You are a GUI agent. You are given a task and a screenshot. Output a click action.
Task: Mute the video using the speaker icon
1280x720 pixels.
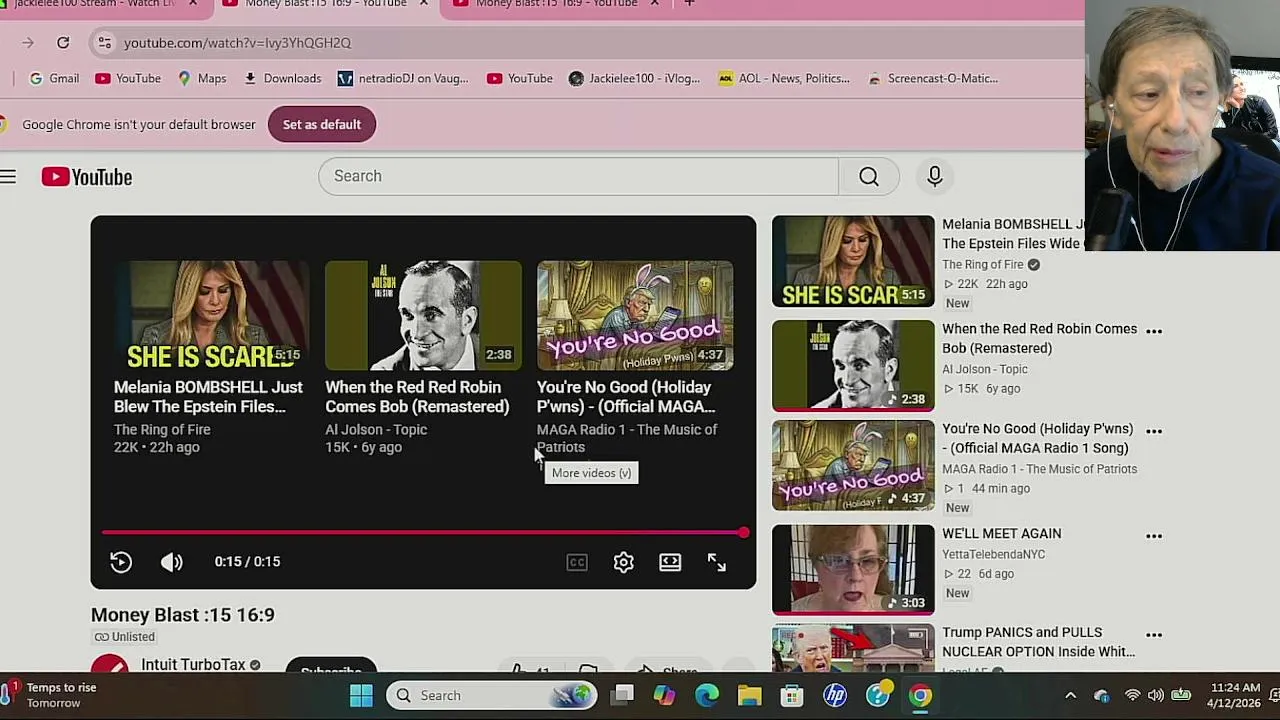pos(172,562)
